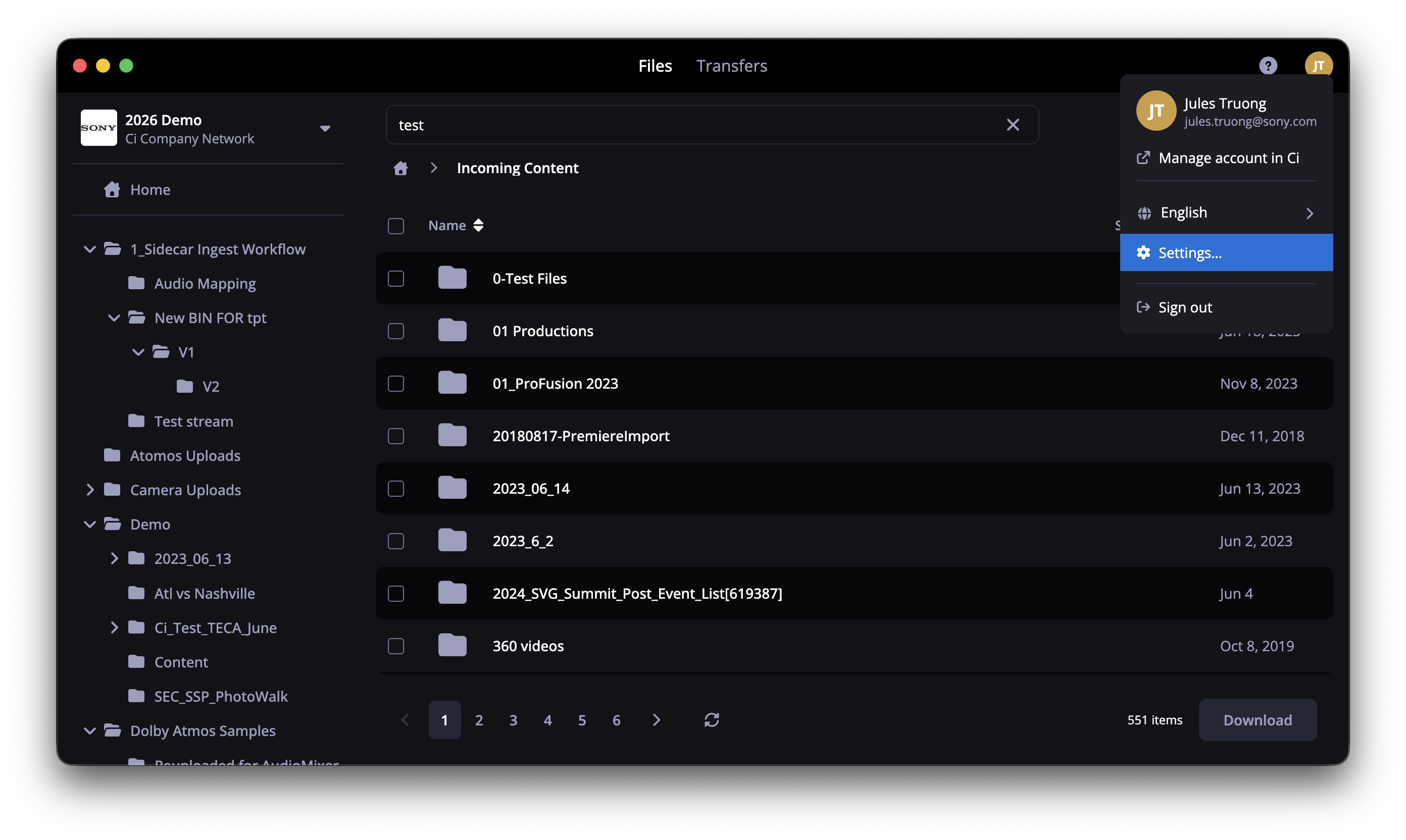Go to root via breadcrumb home icon

click(400, 168)
